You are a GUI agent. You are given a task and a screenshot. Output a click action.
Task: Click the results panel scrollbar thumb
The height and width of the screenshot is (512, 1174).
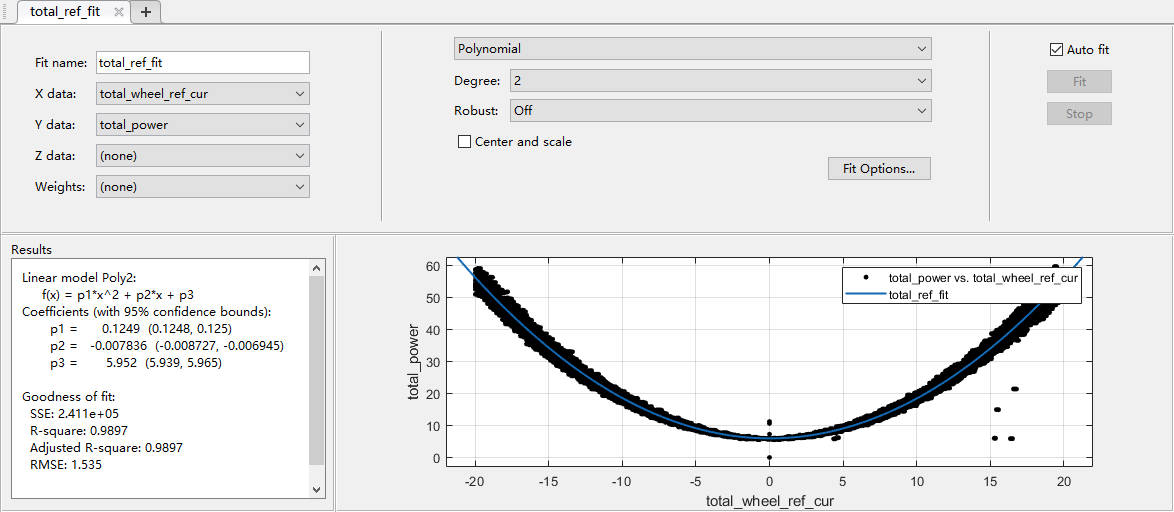[317, 370]
